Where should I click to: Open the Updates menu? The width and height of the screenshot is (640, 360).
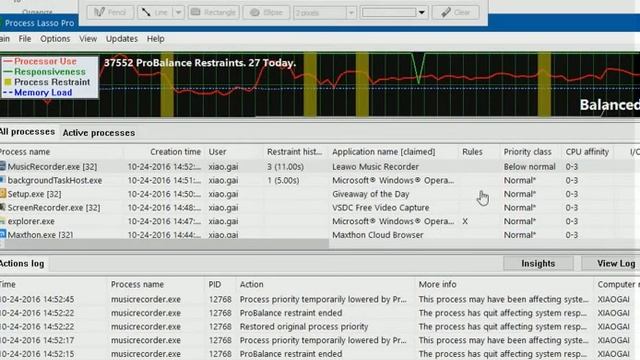[x=122, y=39]
